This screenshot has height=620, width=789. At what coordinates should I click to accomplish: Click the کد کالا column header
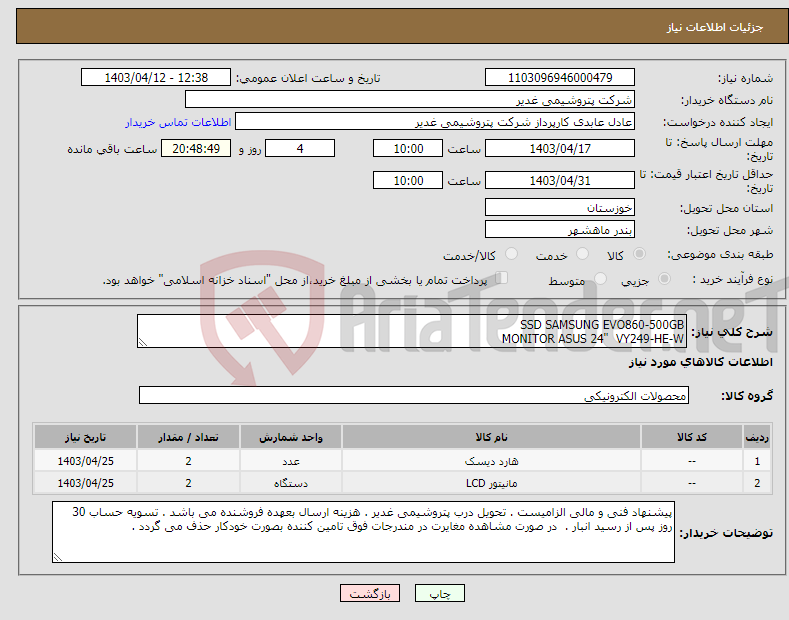point(691,437)
